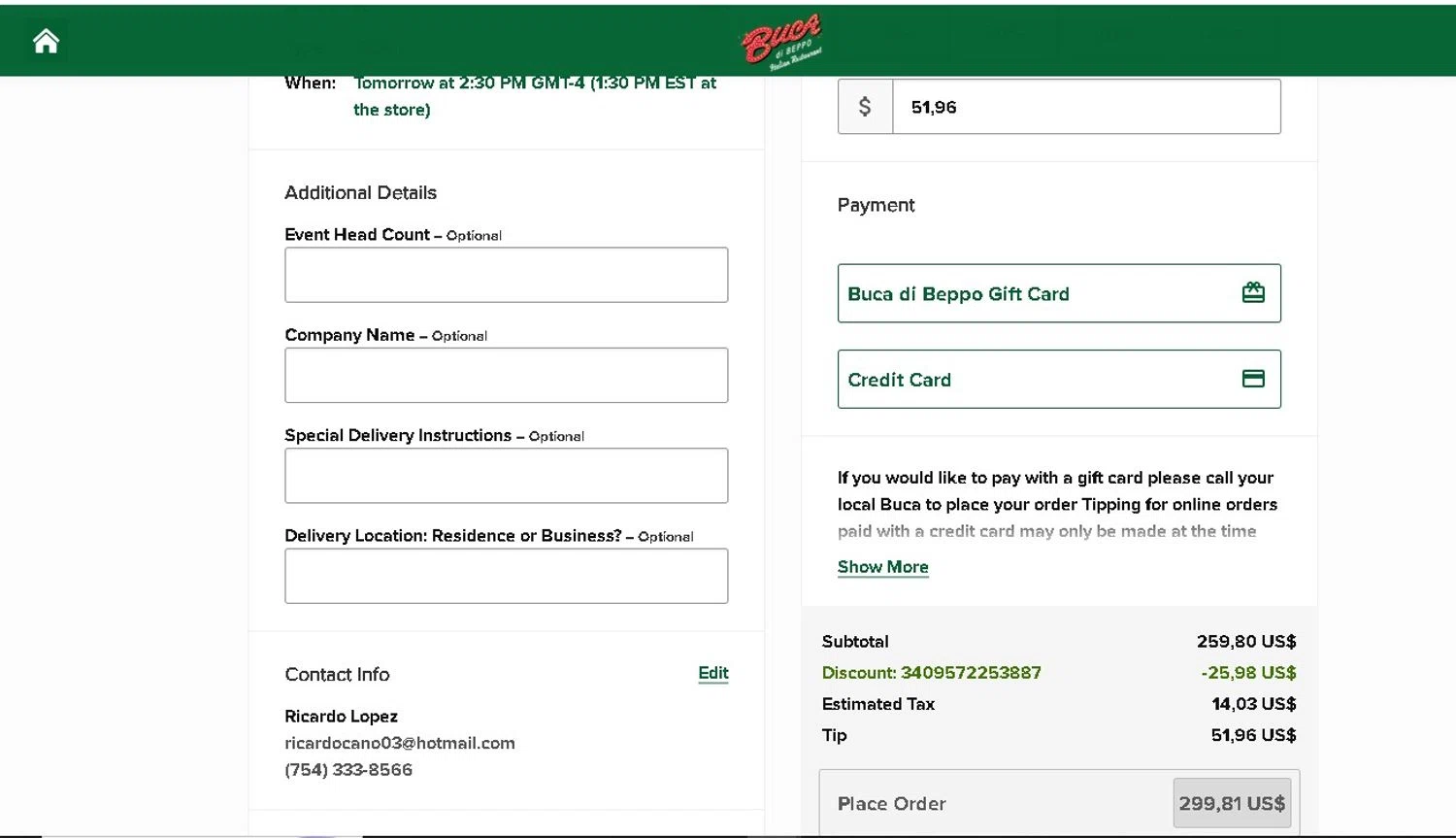Viewport: 1456px width, 838px height.
Task: Click the discount amount -25,98 US$
Action: 1248,673
